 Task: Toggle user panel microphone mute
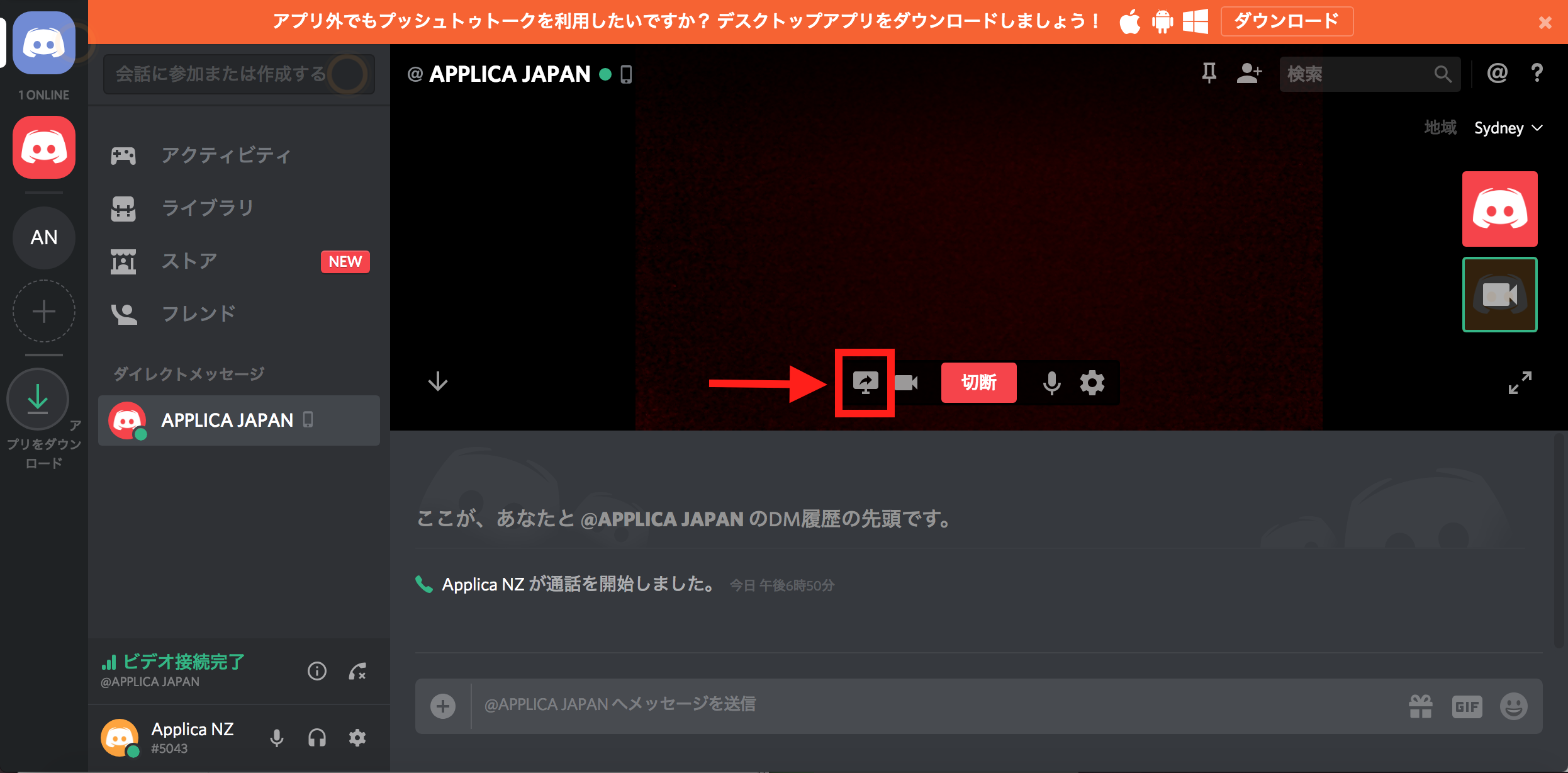[x=277, y=738]
